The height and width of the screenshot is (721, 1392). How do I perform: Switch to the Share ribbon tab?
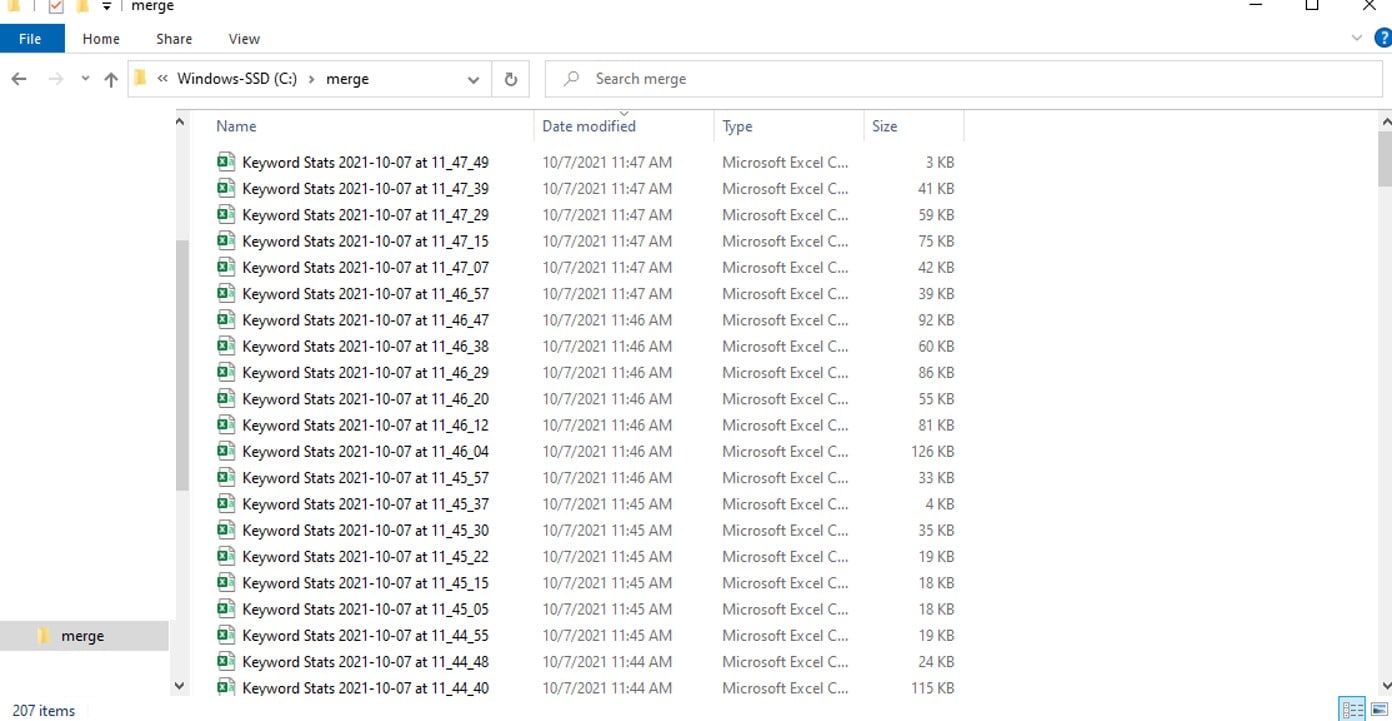point(174,39)
